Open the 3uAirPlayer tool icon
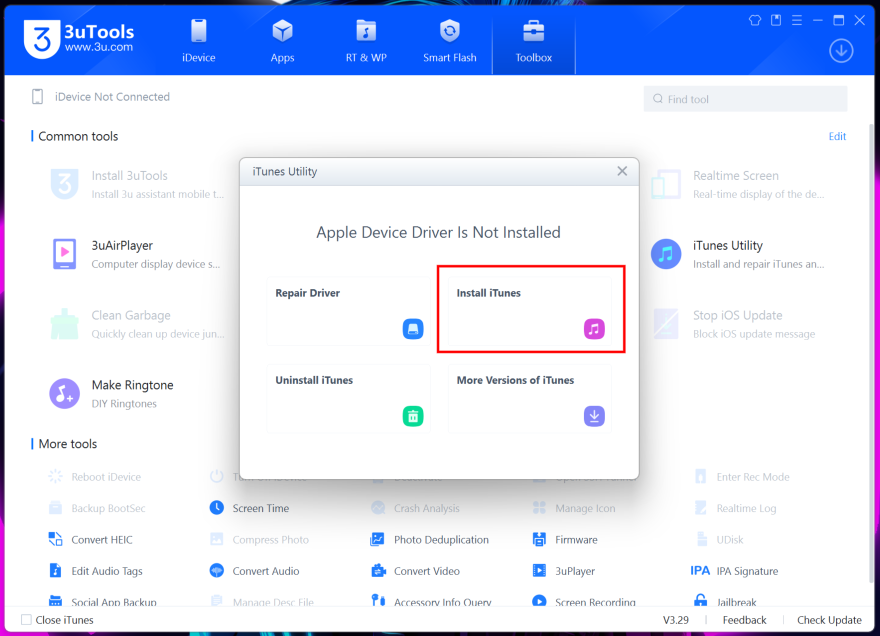Screen dimensions: 880x636 64,254
